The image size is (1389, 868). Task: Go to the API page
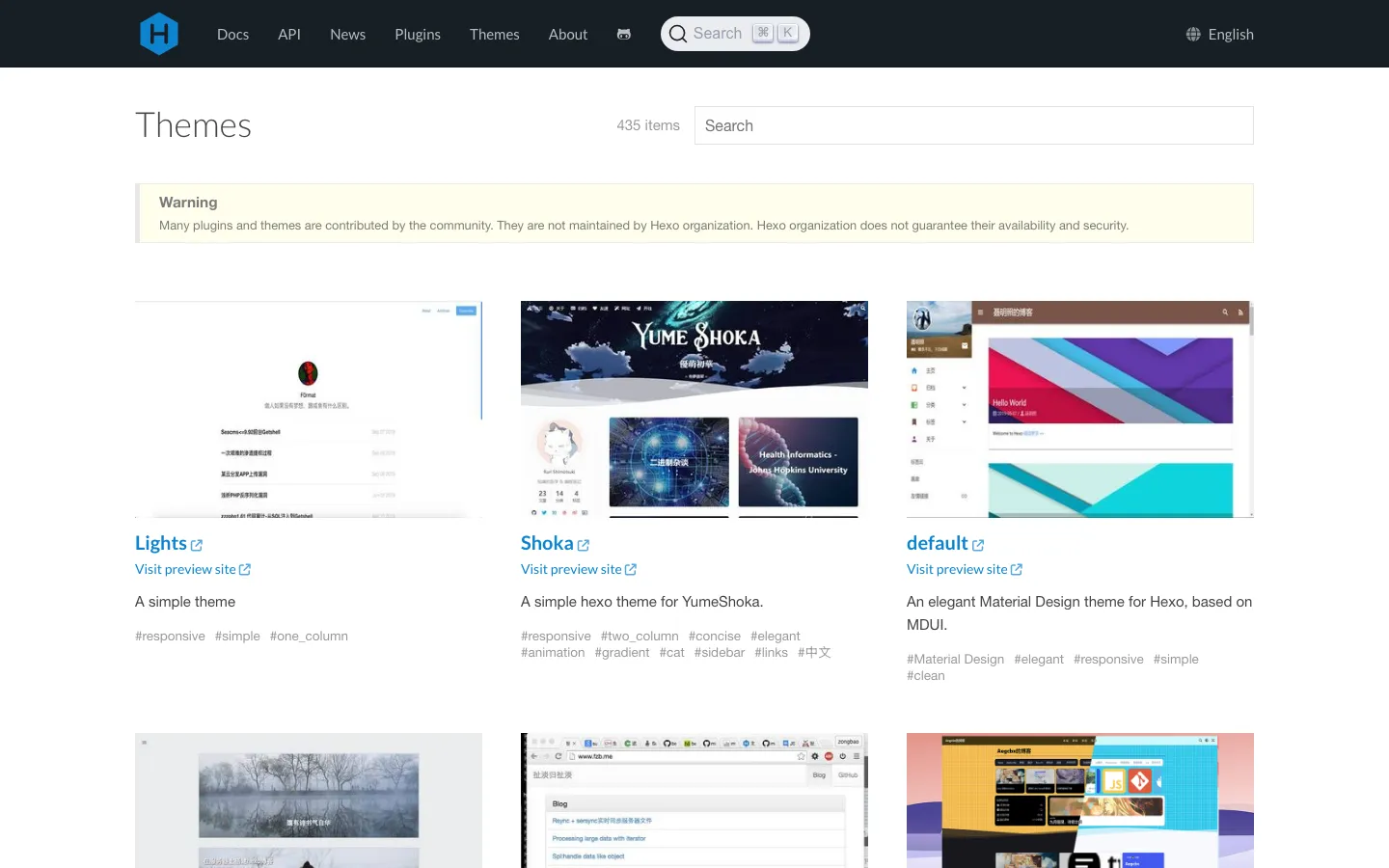tap(289, 34)
